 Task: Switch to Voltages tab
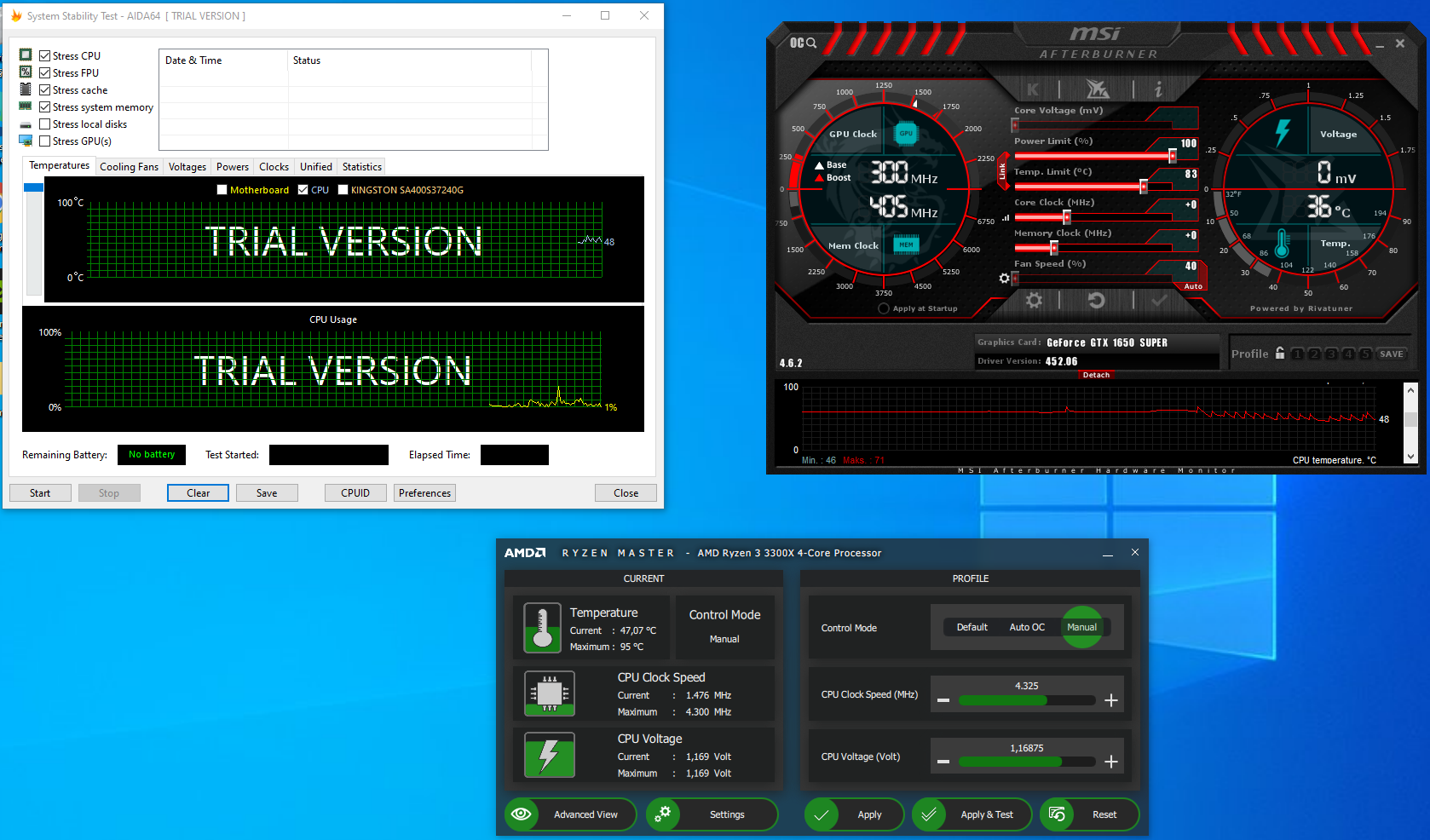(187, 167)
